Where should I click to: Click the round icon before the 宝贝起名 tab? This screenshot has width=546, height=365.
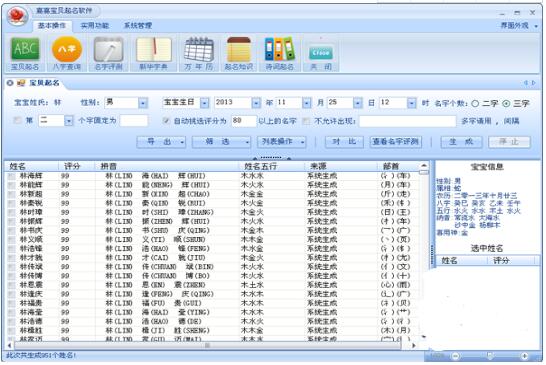pos(10,83)
